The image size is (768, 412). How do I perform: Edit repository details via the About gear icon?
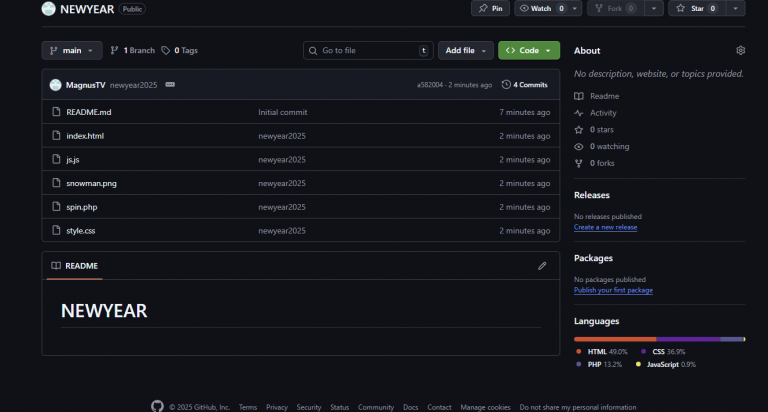741,50
